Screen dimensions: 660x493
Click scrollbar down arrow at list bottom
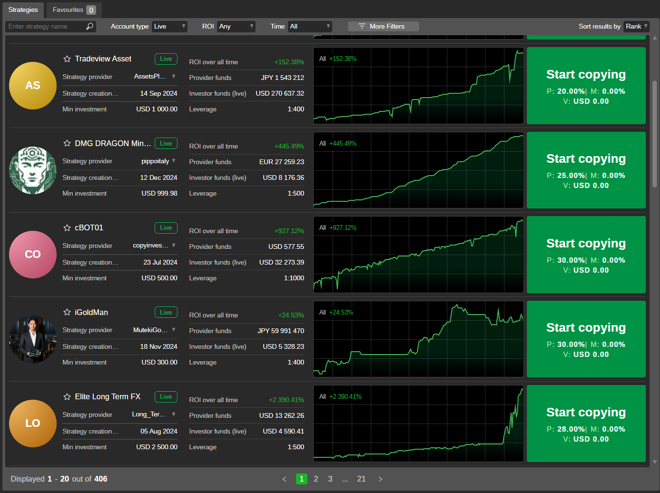tap(655, 462)
